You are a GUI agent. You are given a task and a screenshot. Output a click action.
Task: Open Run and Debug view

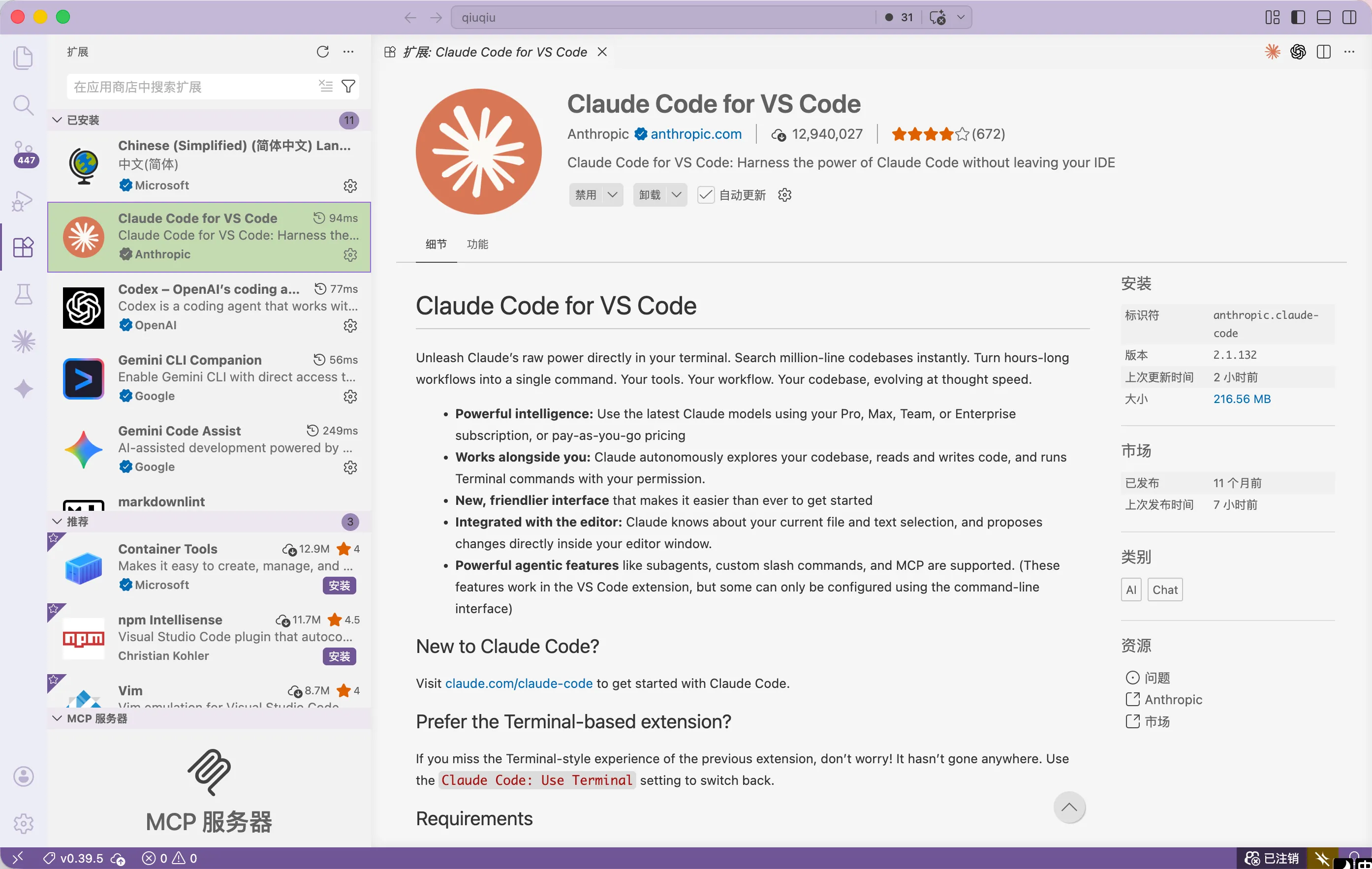23,201
